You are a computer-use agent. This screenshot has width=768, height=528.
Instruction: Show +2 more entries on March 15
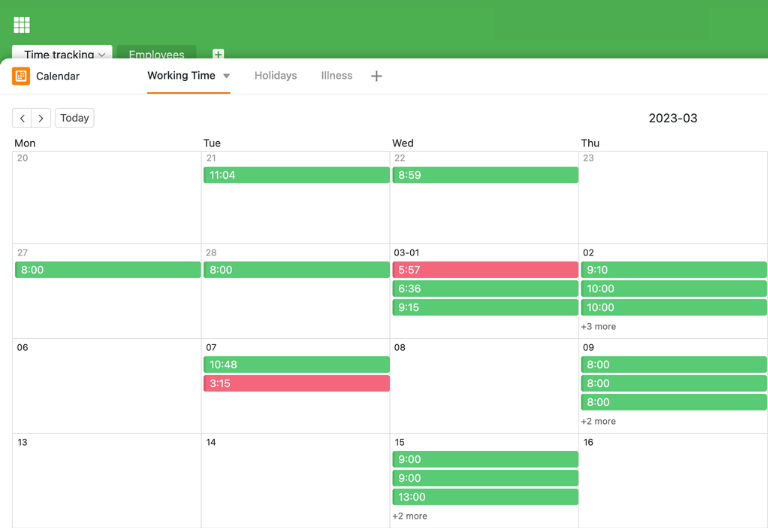(410, 516)
